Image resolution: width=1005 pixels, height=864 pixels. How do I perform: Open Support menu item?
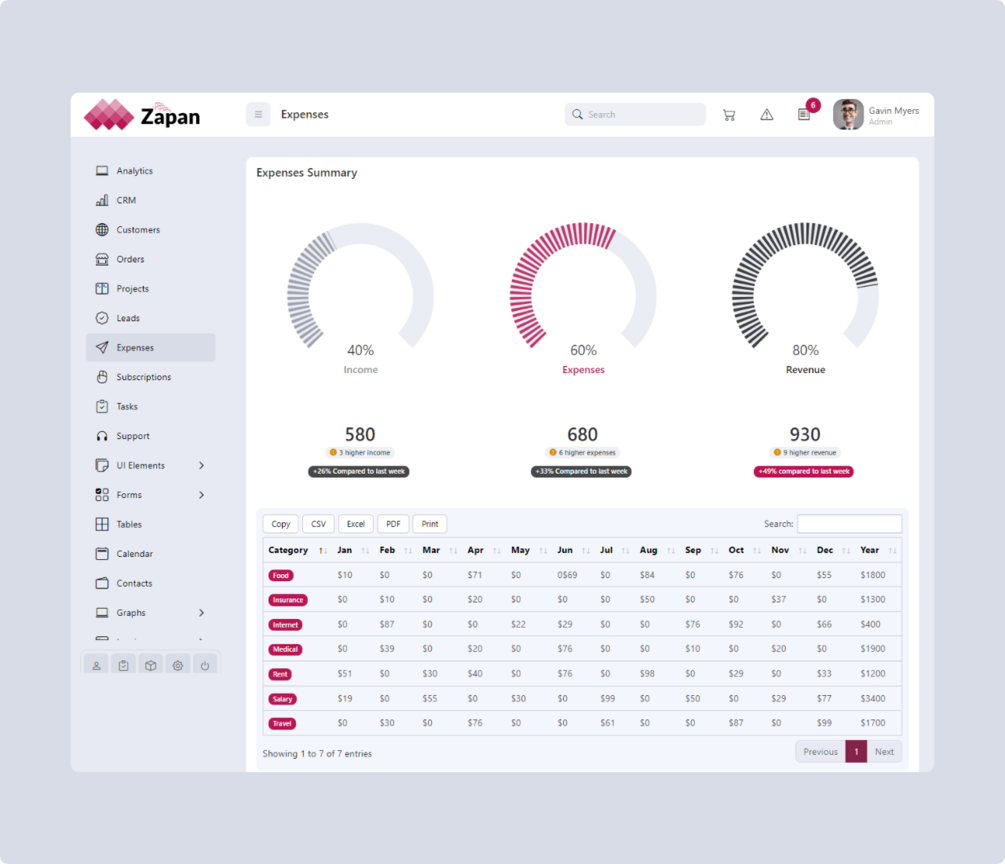(151, 436)
